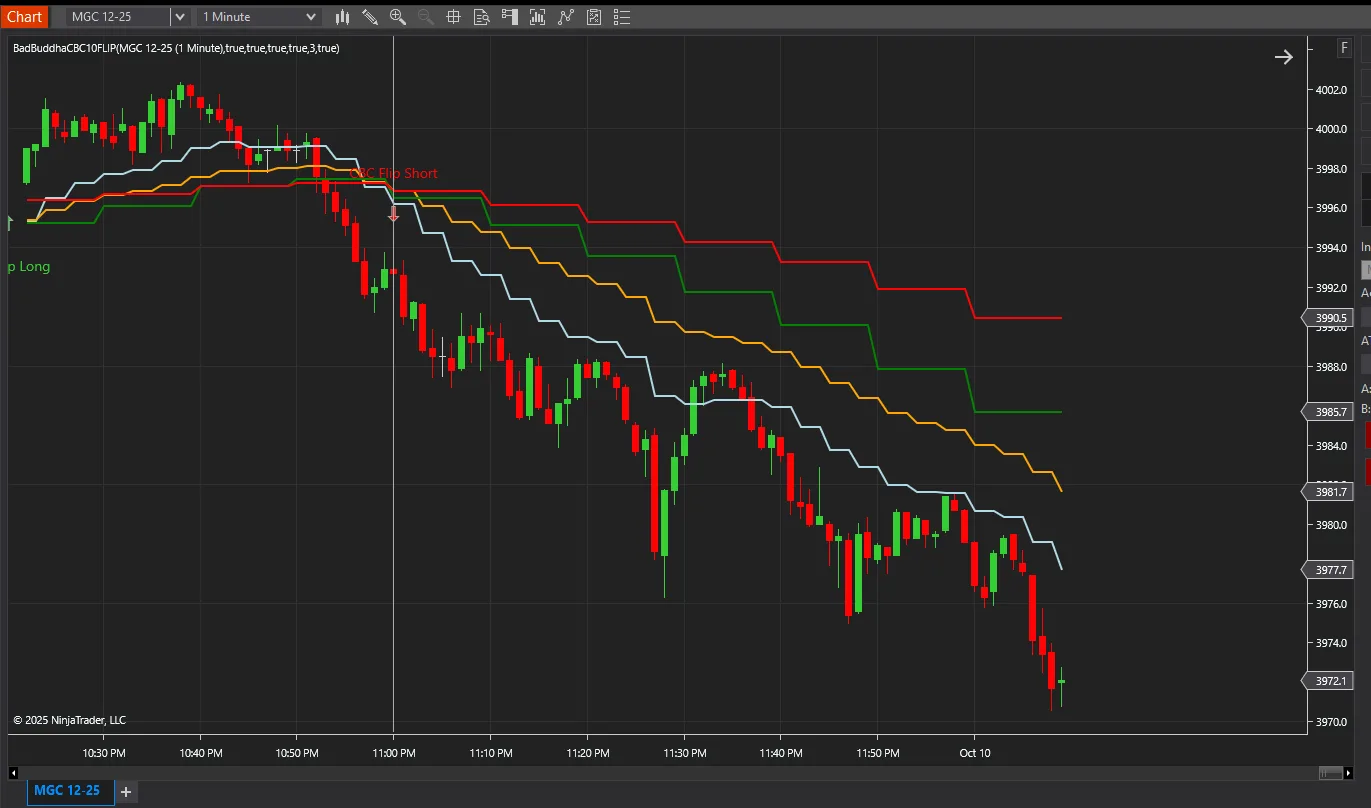Click the 3994.0 price axis label

(x=1331, y=248)
